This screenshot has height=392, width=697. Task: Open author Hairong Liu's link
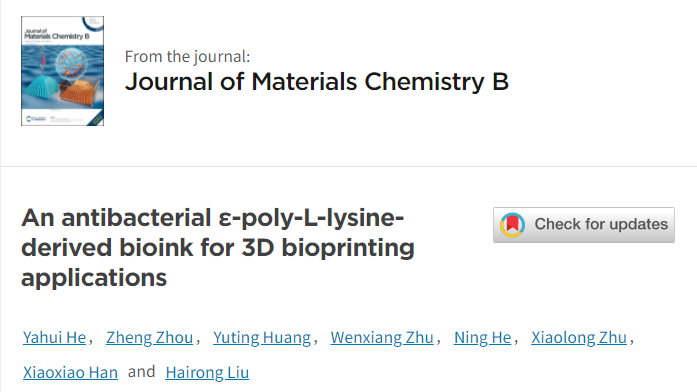[x=207, y=372]
